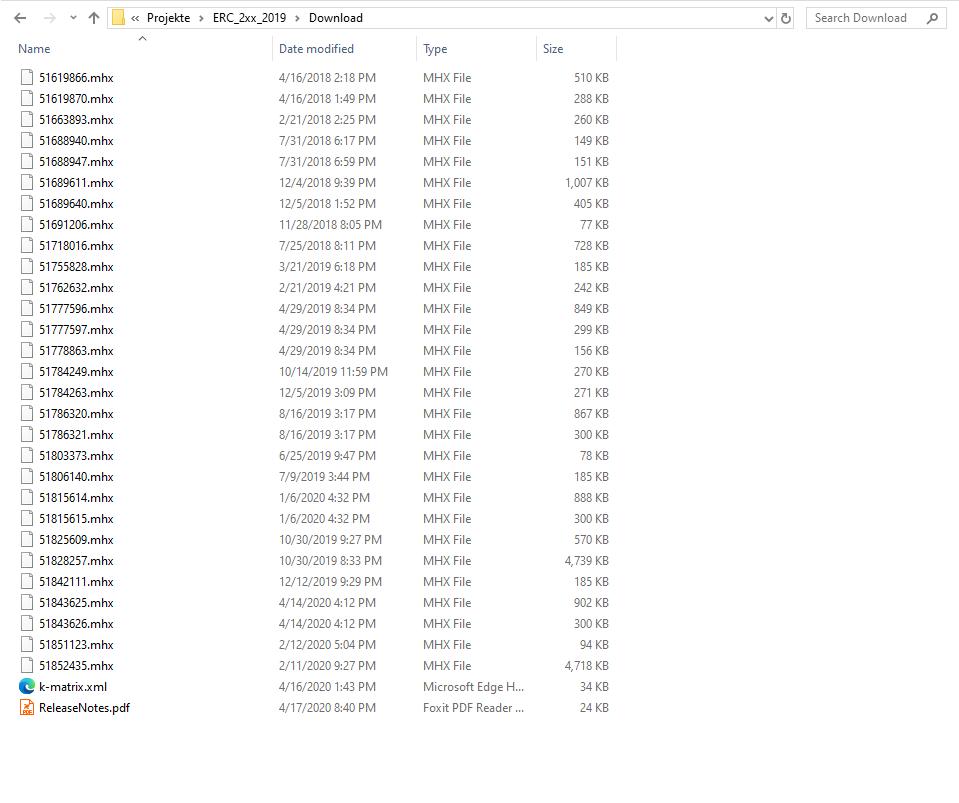
Task: Select file name 51843625.mhx
Action: pyautogui.click(x=76, y=602)
